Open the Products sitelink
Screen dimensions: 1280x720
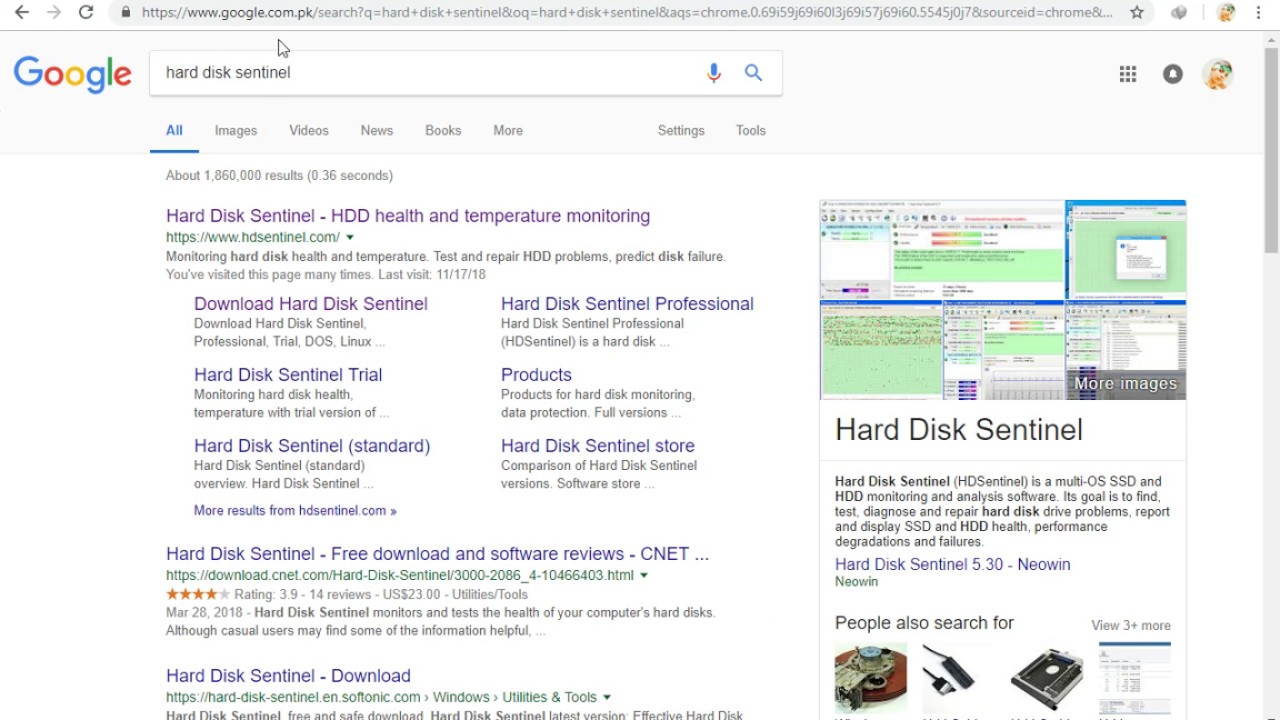click(x=536, y=375)
